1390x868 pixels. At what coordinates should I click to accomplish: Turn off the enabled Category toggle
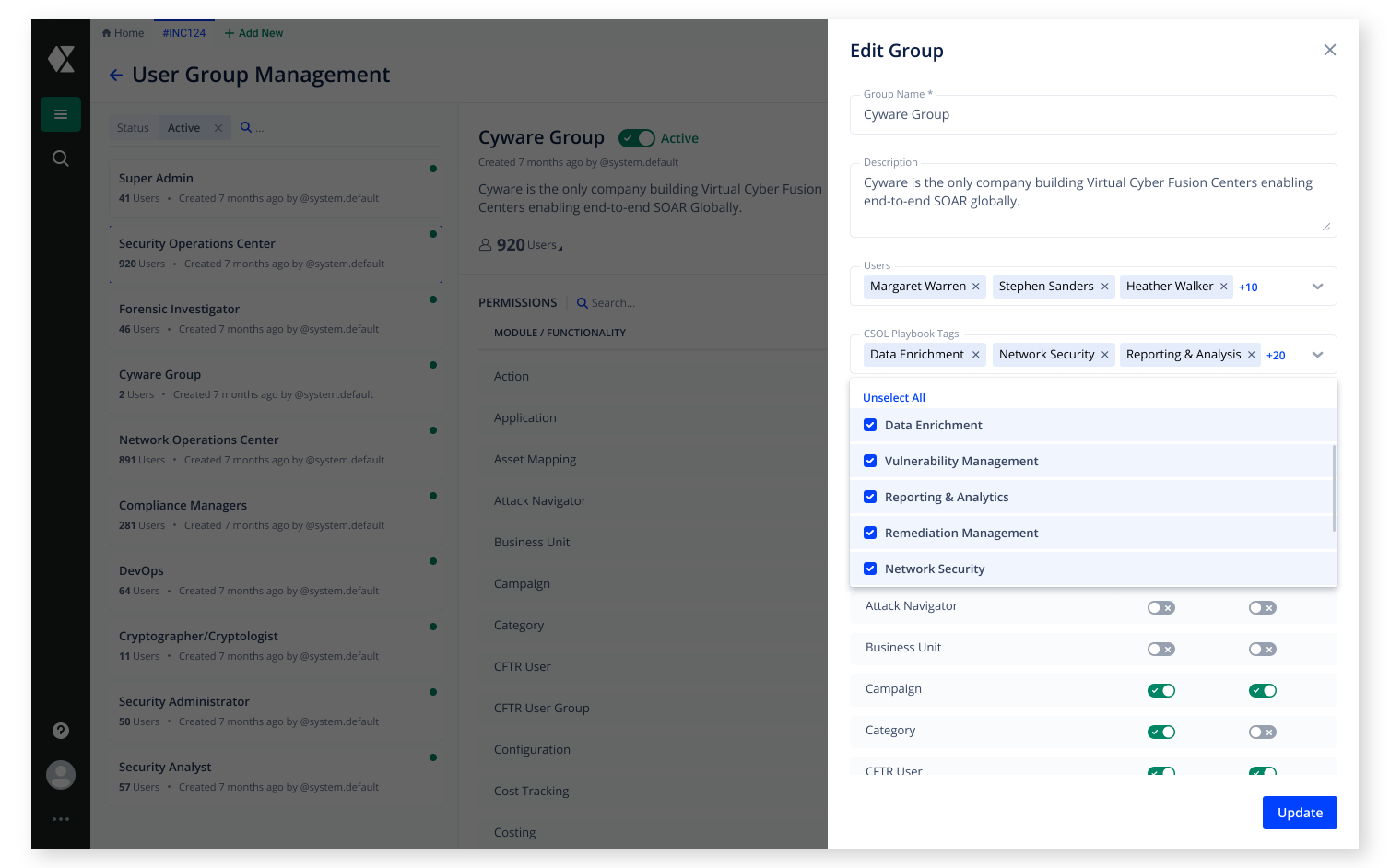1161,733
